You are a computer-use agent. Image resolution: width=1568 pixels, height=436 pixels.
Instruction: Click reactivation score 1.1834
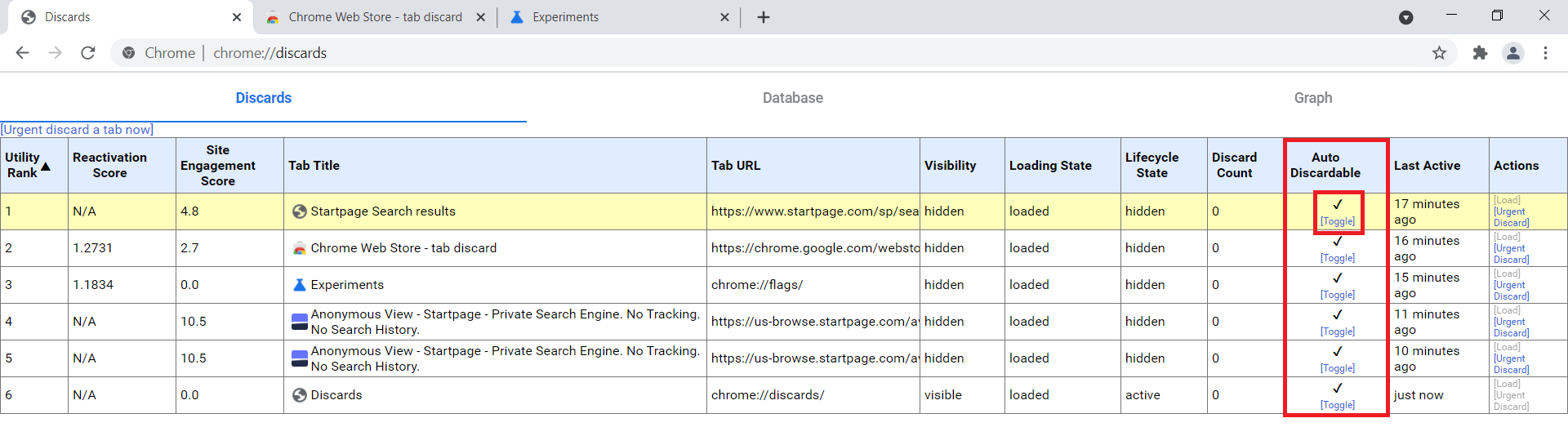(x=122, y=285)
